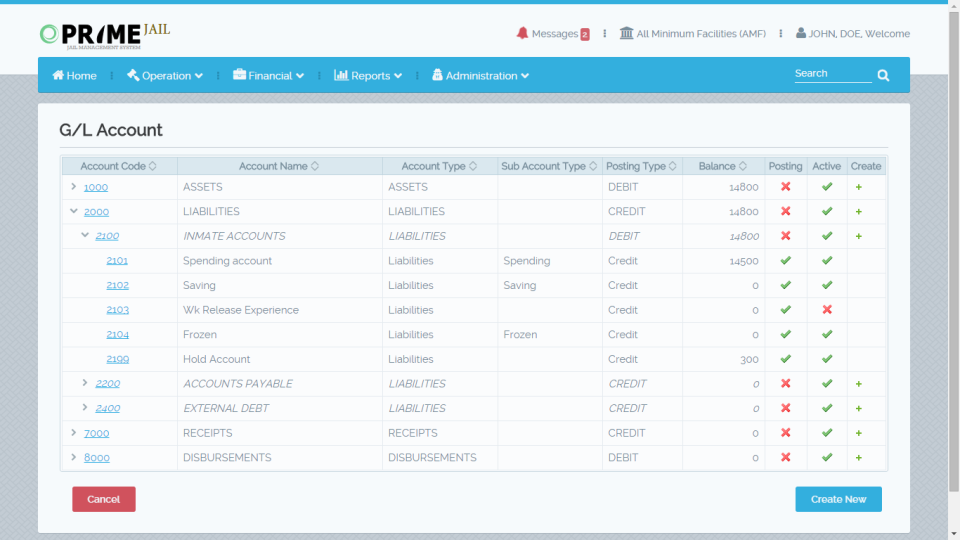Click the Messages count badge 2
The width and height of the screenshot is (960, 540).
pos(585,34)
